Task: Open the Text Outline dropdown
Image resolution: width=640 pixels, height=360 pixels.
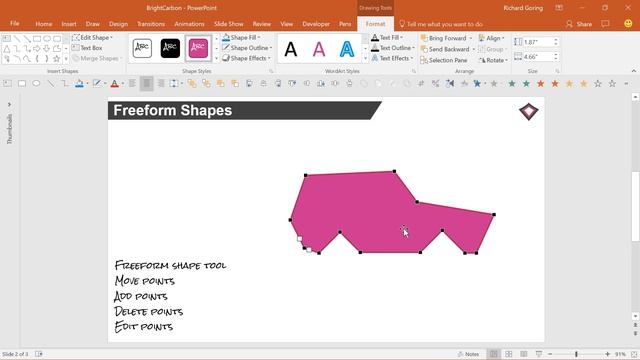Action: click(x=393, y=48)
